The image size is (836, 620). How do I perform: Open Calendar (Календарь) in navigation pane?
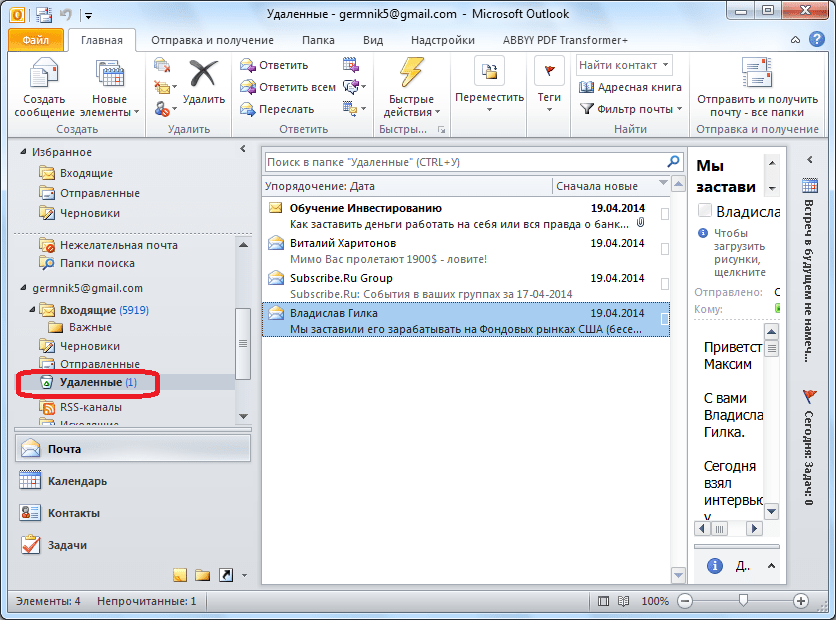pos(77,481)
